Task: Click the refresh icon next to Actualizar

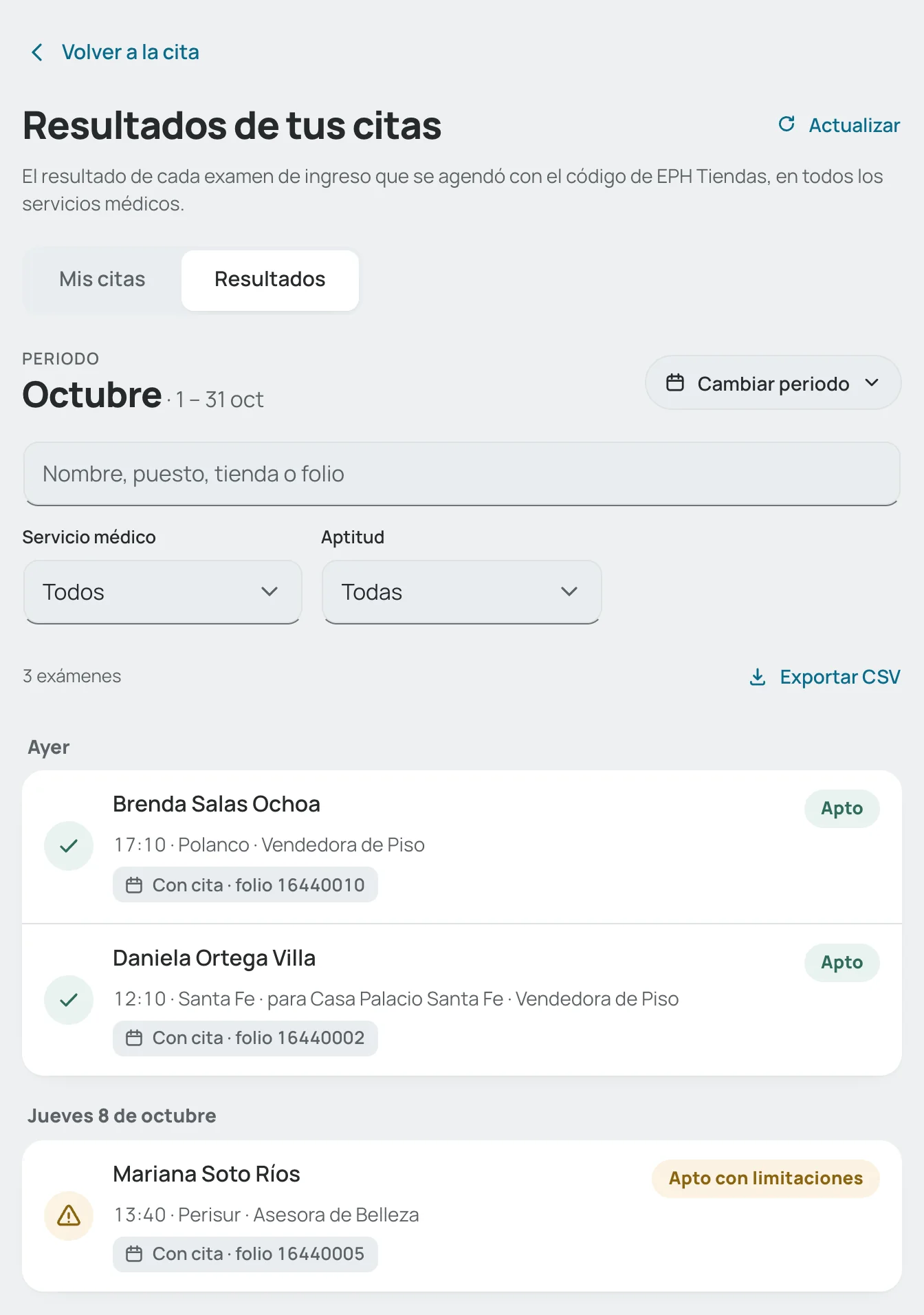Action: [x=786, y=124]
